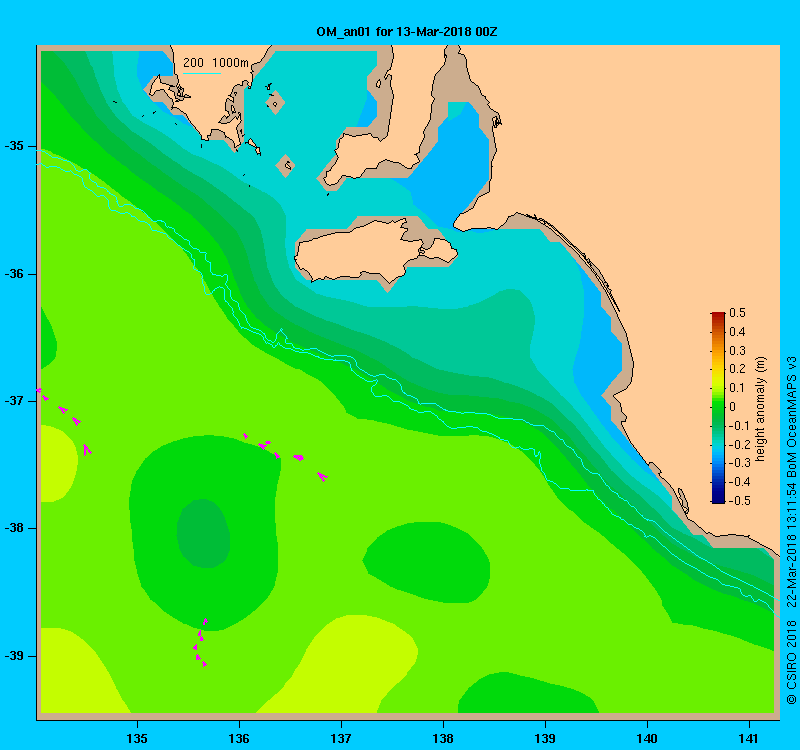Image resolution: width=800 pixels, height=750 pixels.
Task: Click the '-0.1' color bar value
Action: [739, 426]
